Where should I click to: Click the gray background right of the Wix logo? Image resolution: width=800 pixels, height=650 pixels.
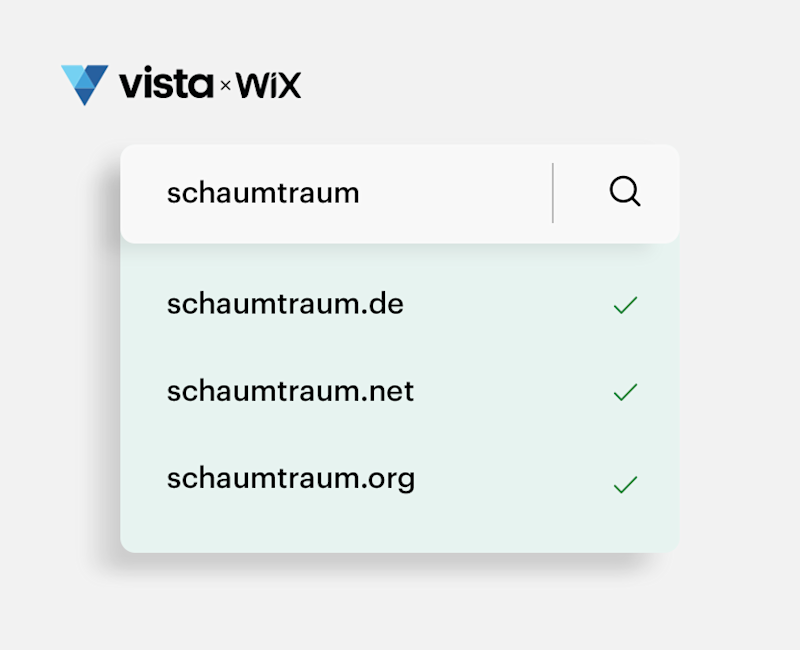[x=500, y=85]
